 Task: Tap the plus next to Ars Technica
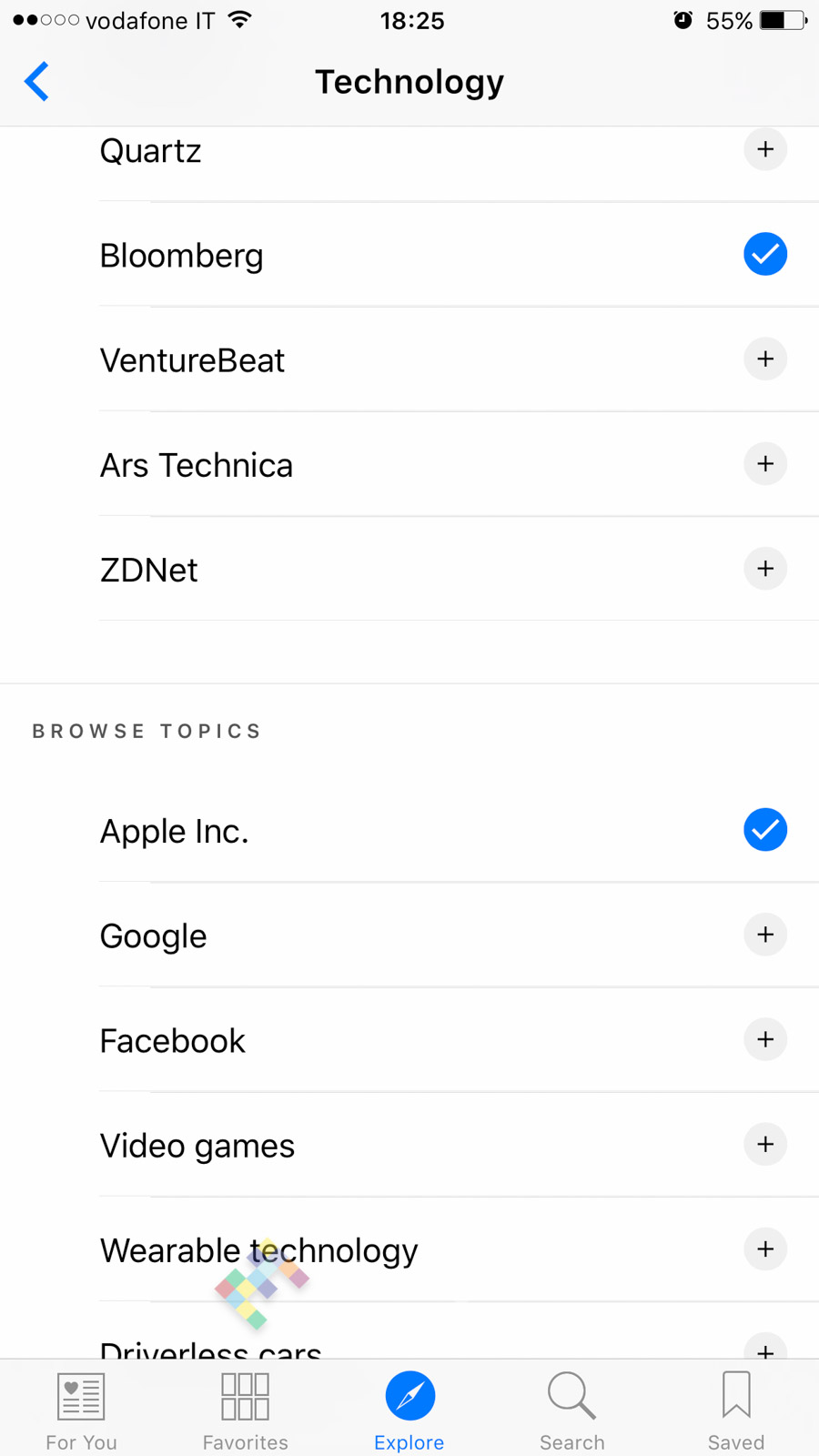[765, 463]
